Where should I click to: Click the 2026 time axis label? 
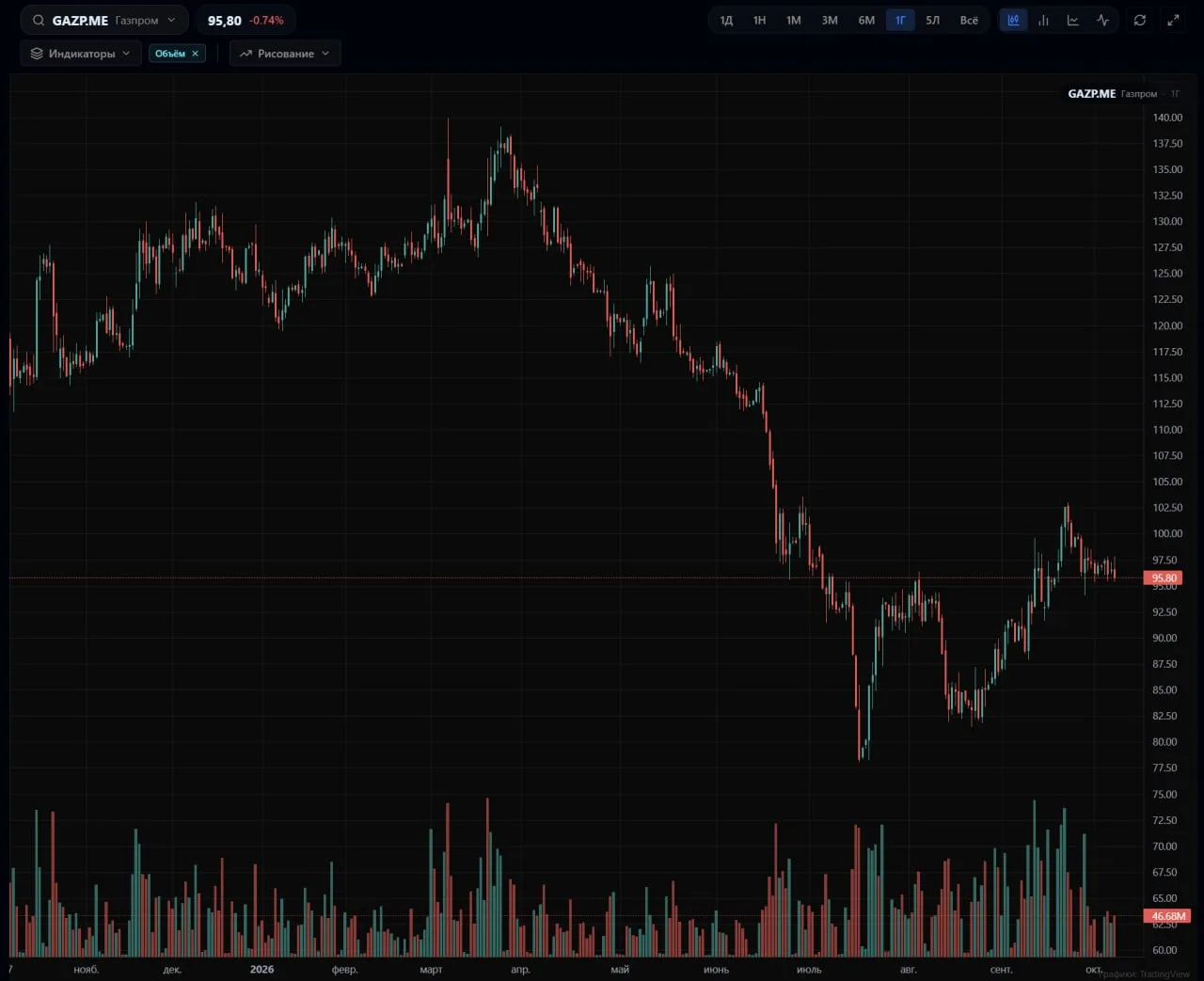point(261,969)
